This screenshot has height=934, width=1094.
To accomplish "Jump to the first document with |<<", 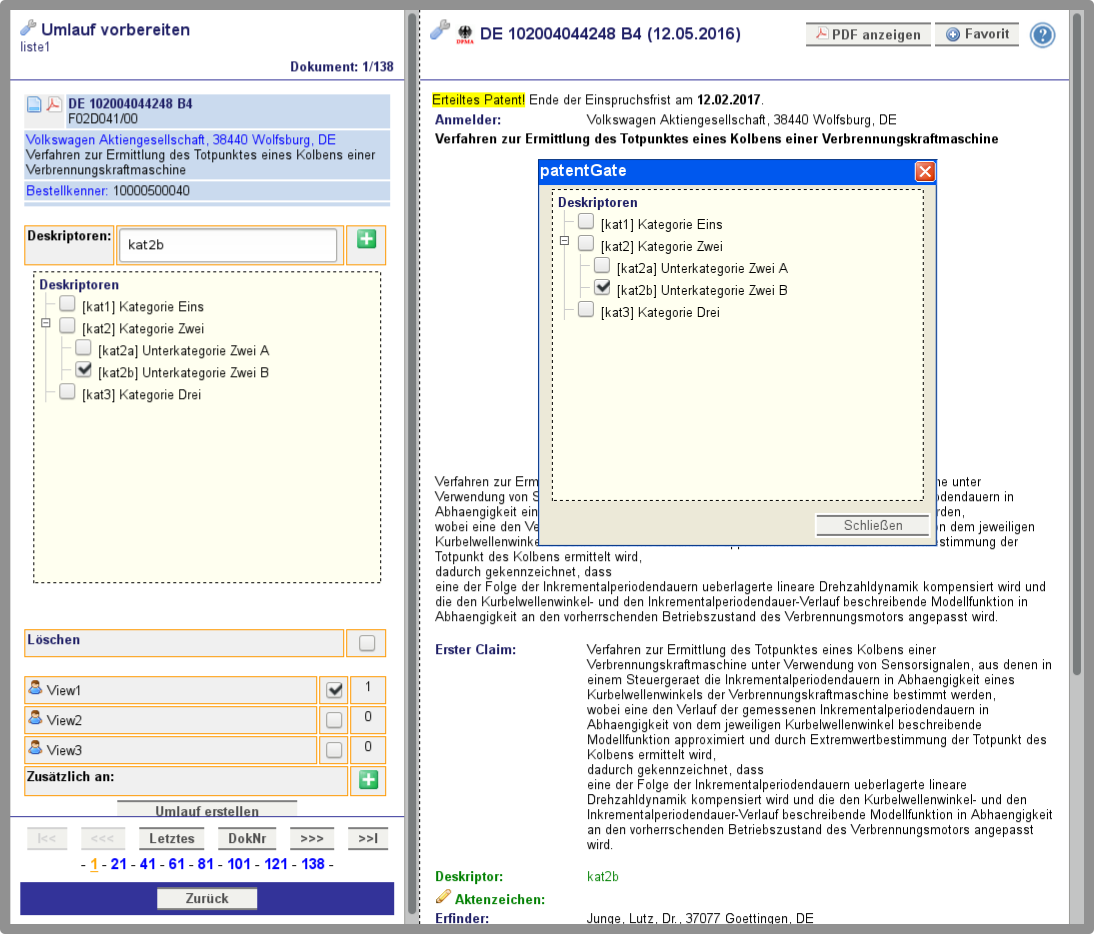I will pos(47,838).
